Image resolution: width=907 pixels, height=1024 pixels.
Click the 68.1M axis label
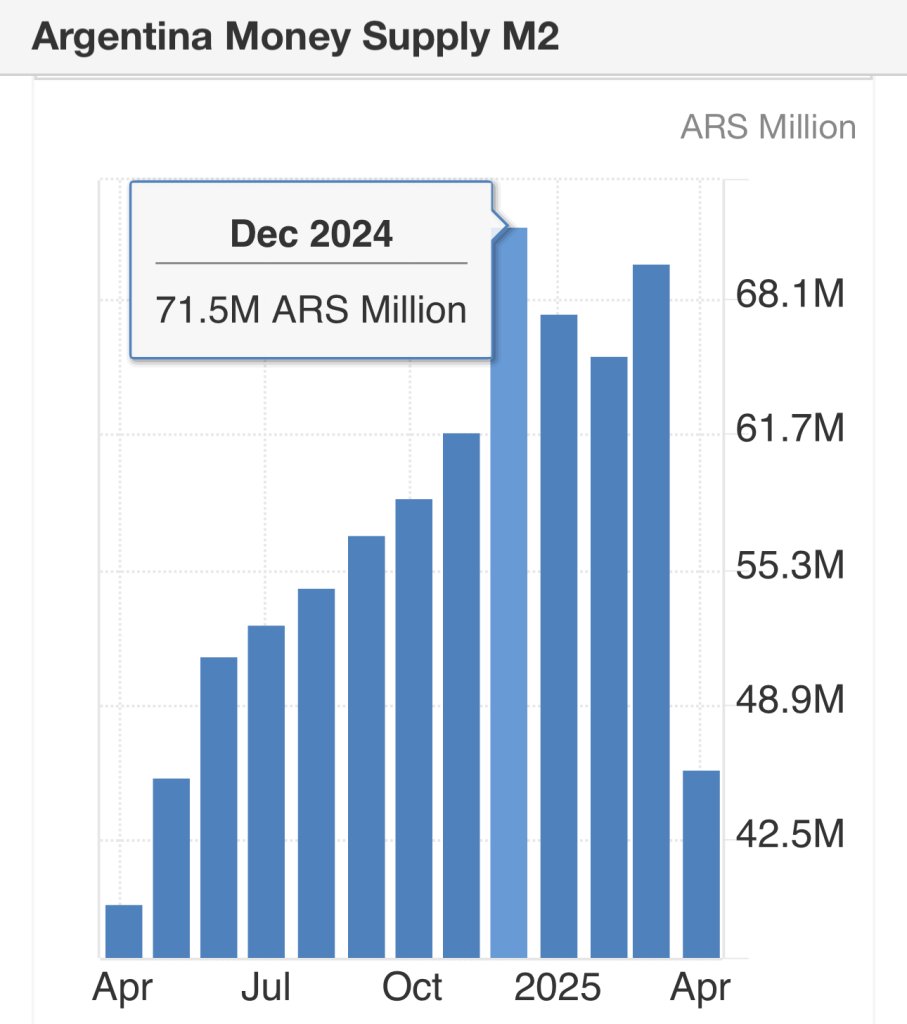click(790, 293)
